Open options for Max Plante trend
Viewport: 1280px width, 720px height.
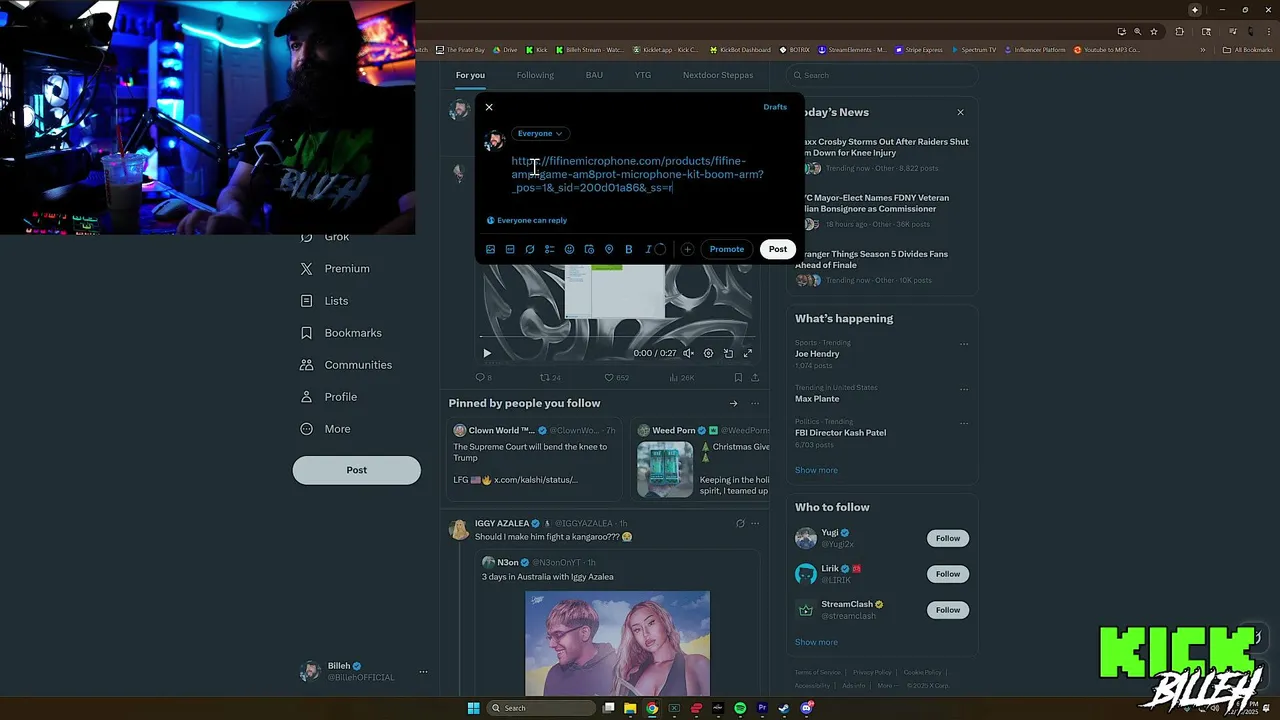tap(964, 389)
